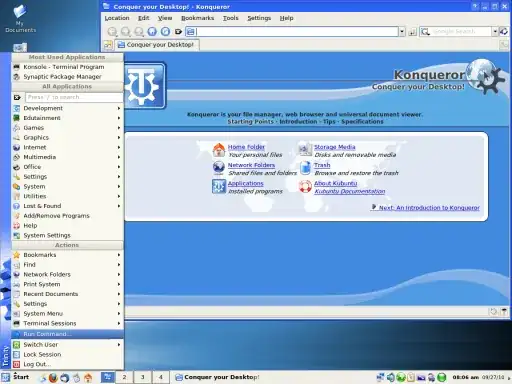Expand the Lost & Found submenu
The width and height of the screenshot is (512, 384).
click(x=67, y=206)
